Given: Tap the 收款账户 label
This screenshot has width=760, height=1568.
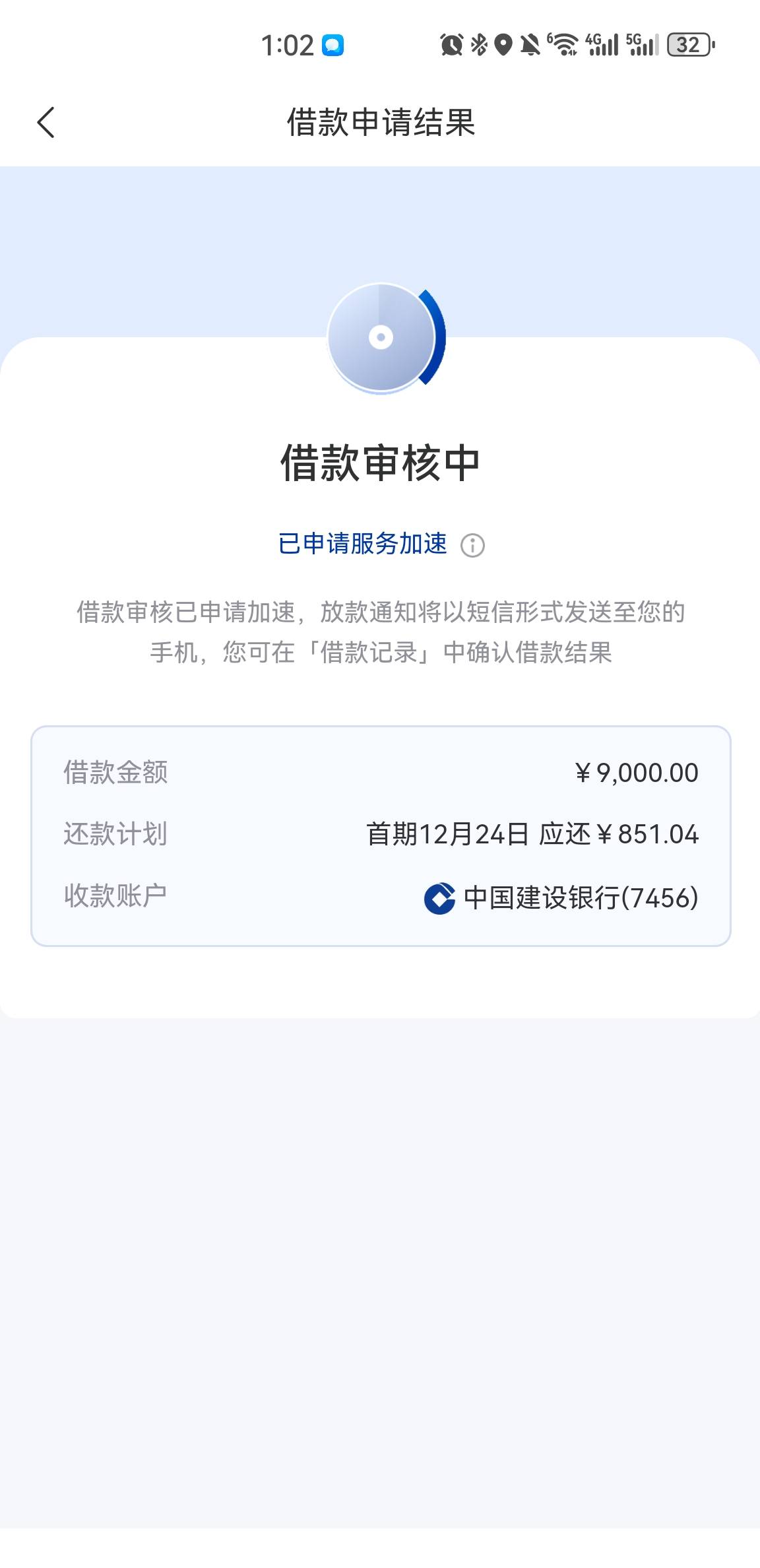Looking at the screenshot, I should pos(115,896).
